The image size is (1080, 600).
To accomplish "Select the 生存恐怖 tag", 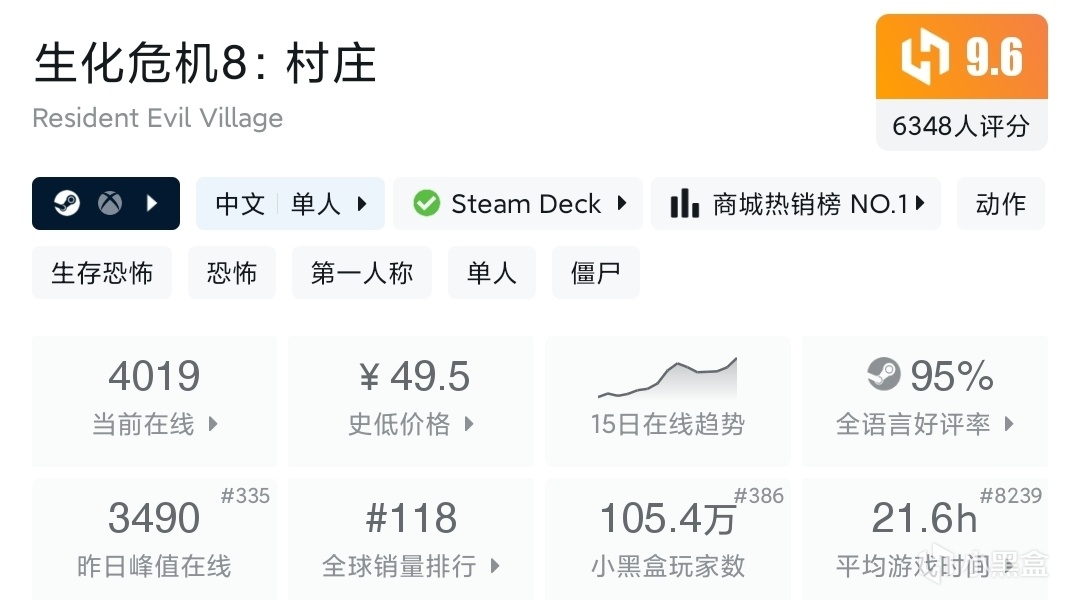I will pyautogui.click(x=102, y=273).
